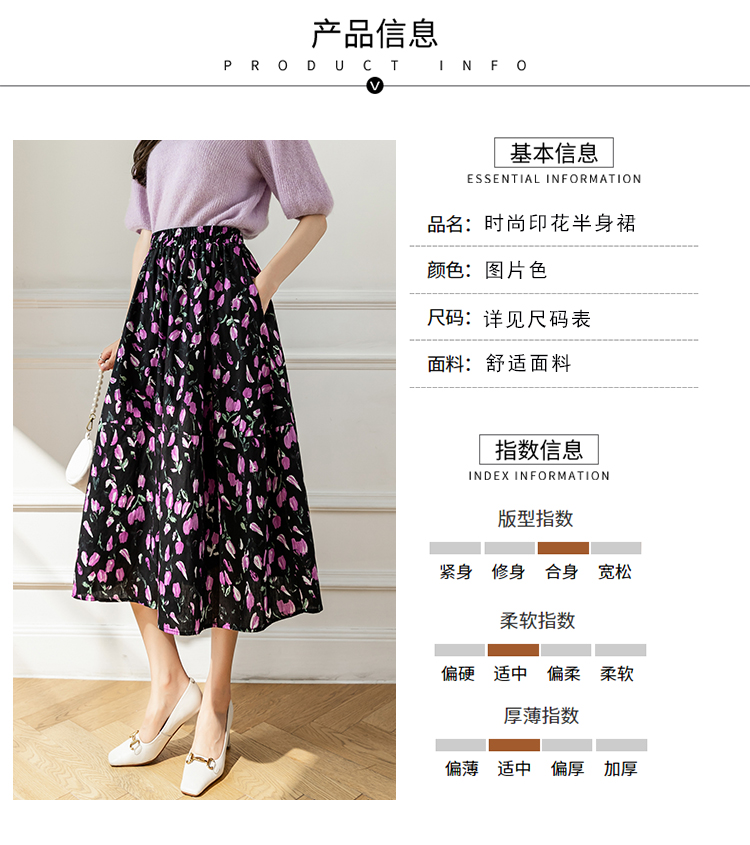The width and height of the screenshot is (750, 845).
Task: Select the gray 偏硬 softness bar
Action: point(460,650)
